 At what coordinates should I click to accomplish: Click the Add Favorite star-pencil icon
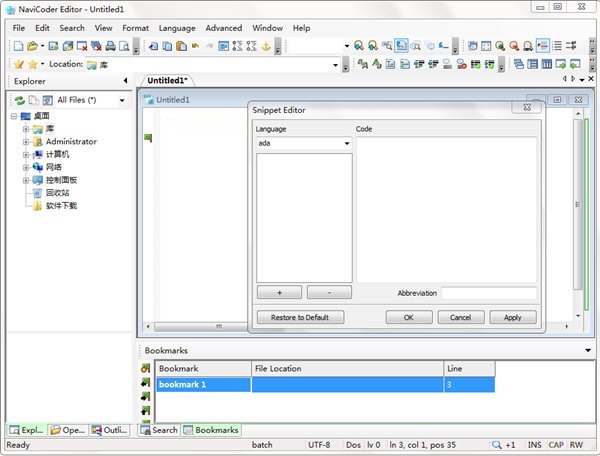point(18,64)
